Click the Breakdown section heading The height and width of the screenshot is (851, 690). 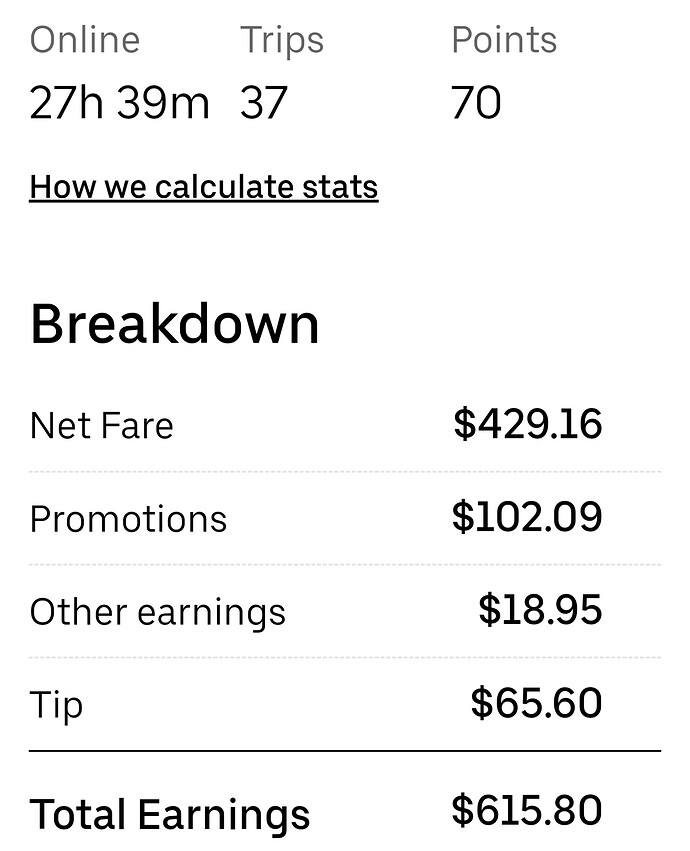[175, 325]
